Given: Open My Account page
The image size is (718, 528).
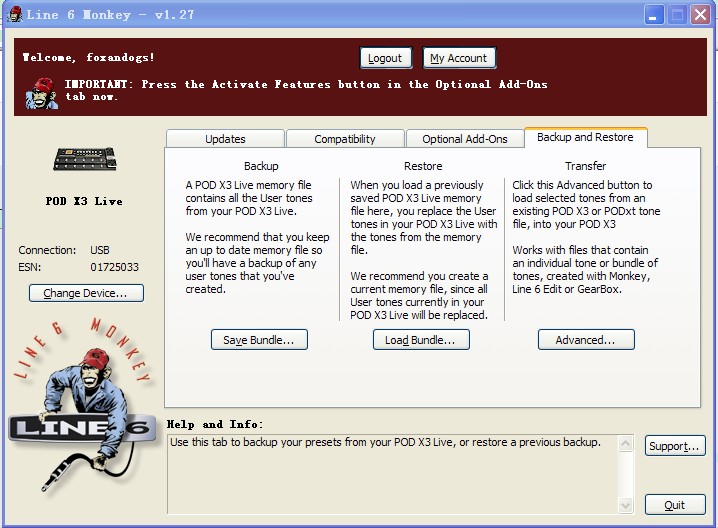Looking at the screenshot, I should coord(459,58).
